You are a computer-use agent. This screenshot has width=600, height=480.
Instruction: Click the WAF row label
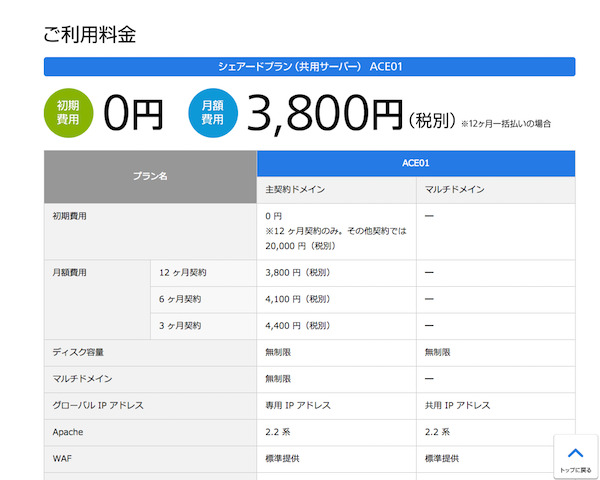point(62,459)
